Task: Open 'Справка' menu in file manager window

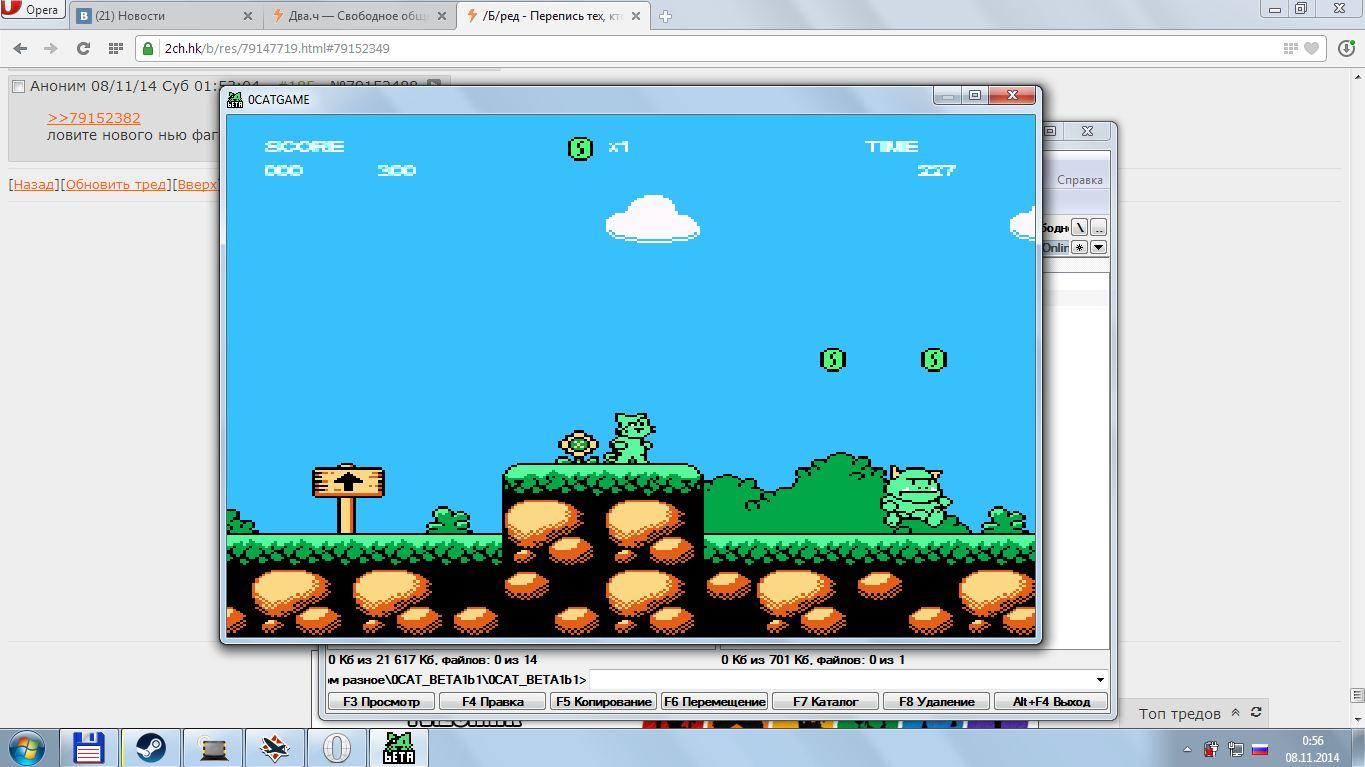Action: coord(1080,180)
